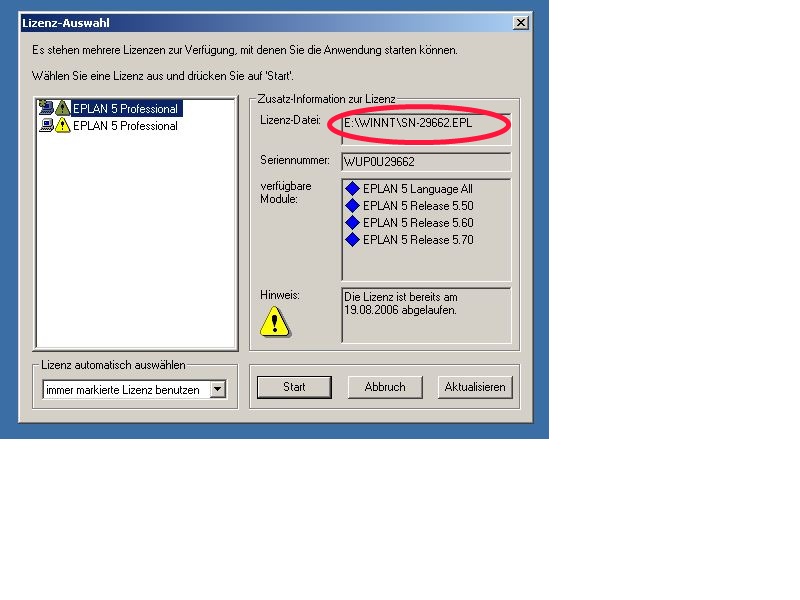Click the 'verfügbare Module:' label
Viewport: 800px width, 600px height.
tap(286, 192)
